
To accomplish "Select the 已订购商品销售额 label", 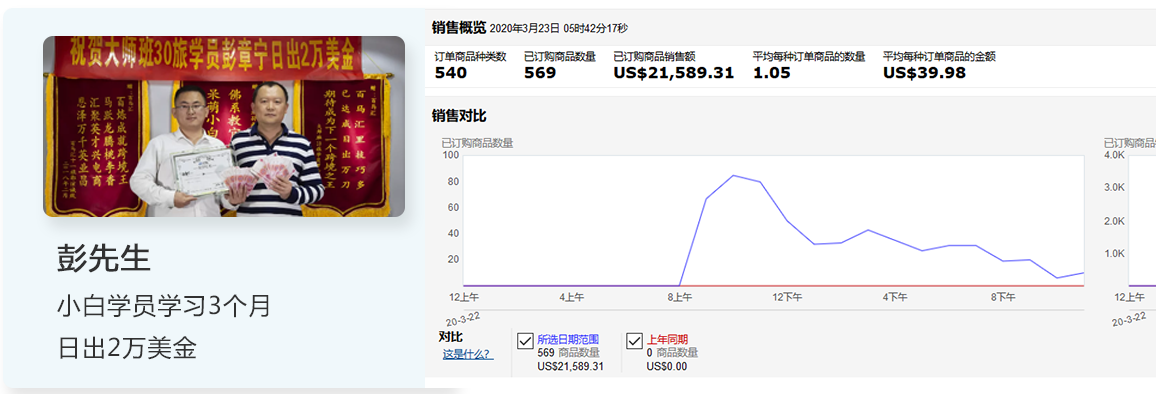I will [655, 56].
